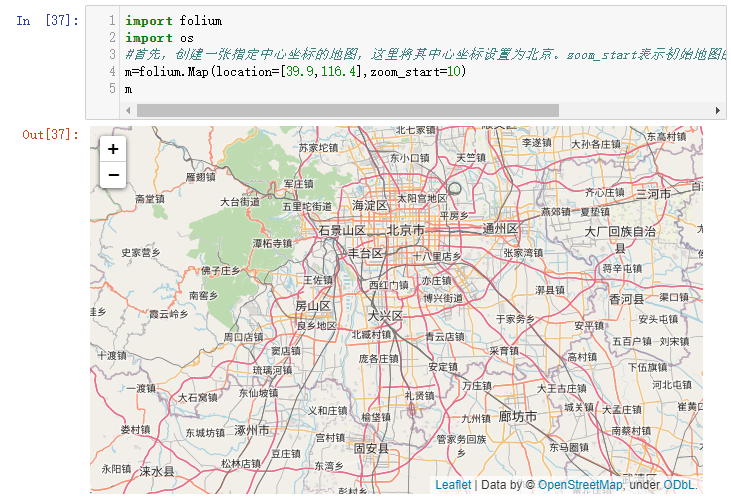Click the 太阳宫地区 label on map
The height and width of the screenshot is (502, 731).
422,198
